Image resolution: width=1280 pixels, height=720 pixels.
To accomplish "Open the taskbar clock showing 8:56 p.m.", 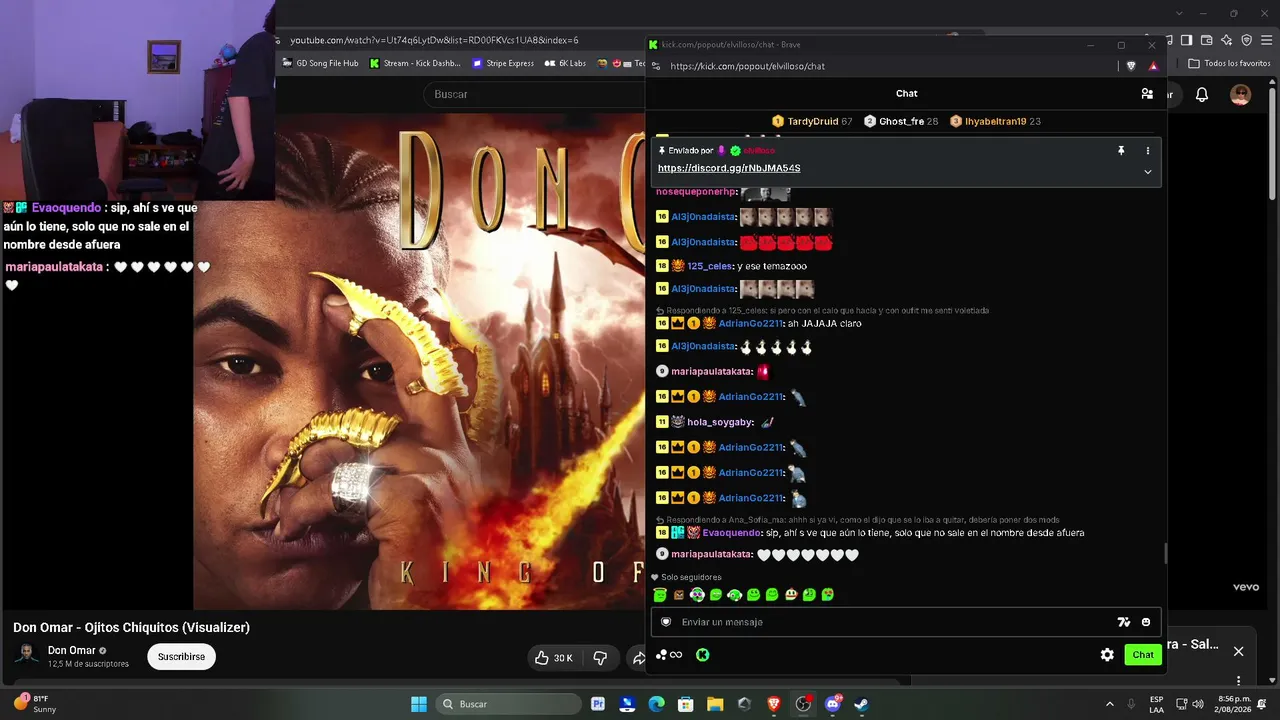I will click(1231, 704).
